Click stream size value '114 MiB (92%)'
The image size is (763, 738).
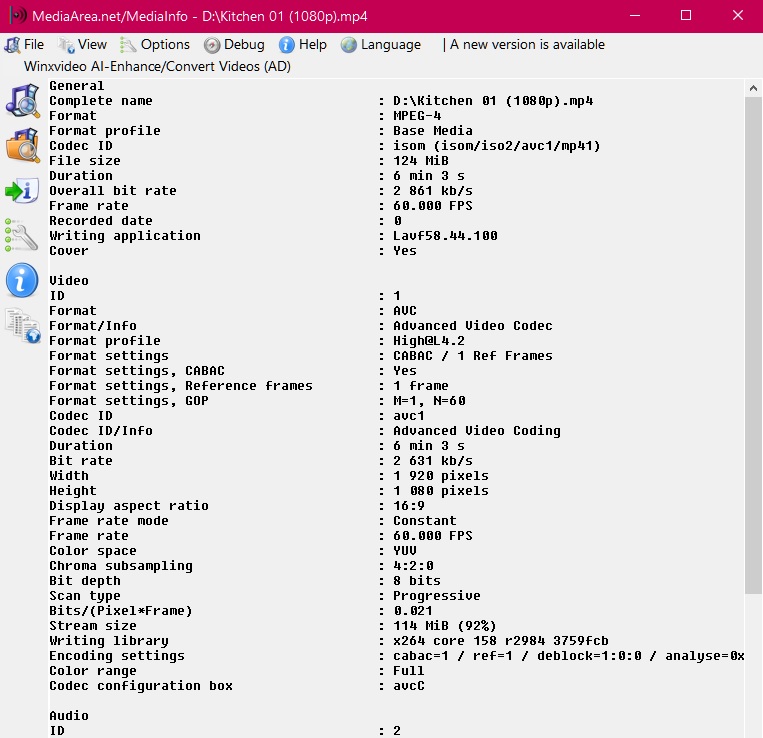pos(444,626)
